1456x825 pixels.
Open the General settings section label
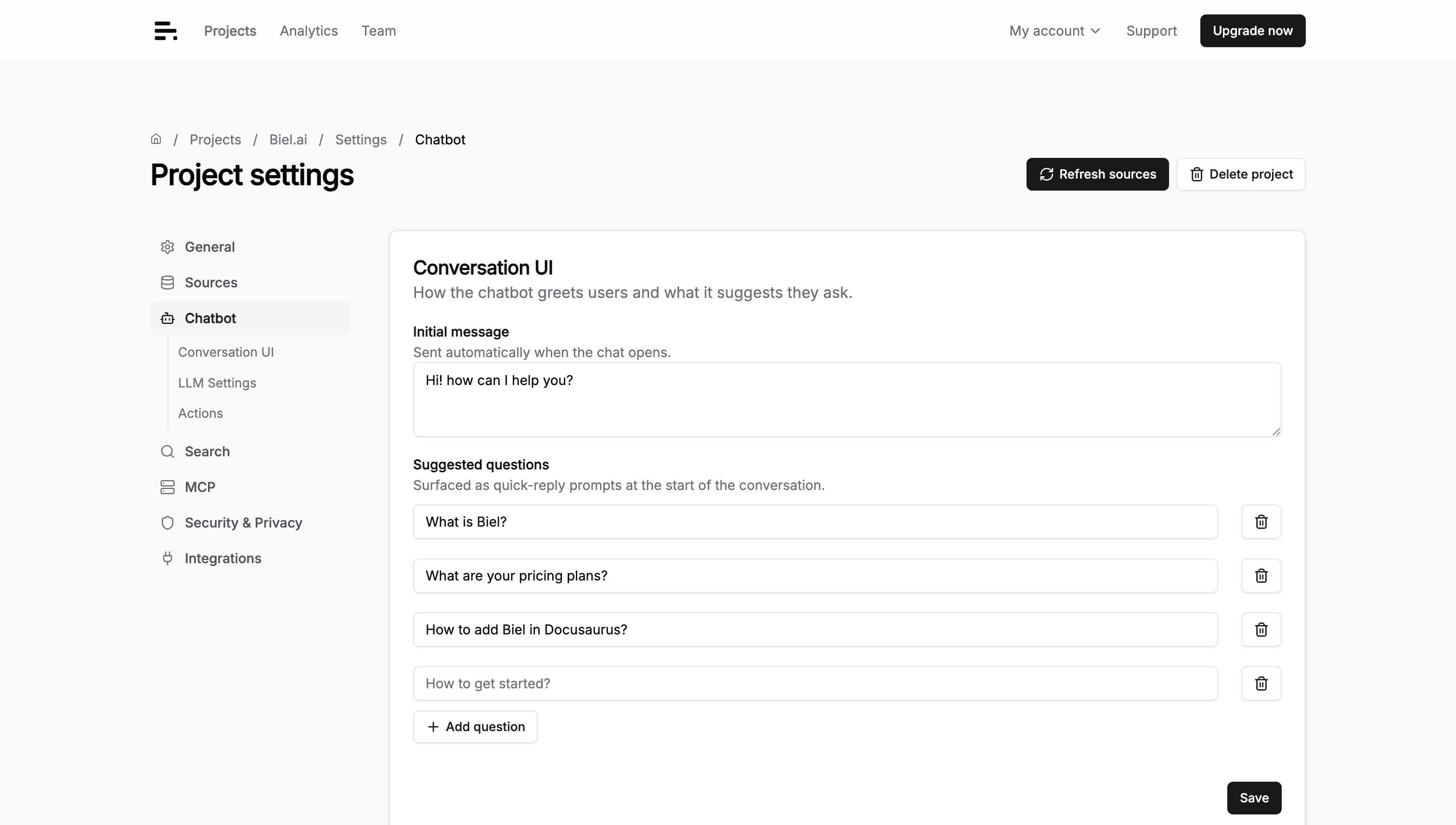point(210,247)
